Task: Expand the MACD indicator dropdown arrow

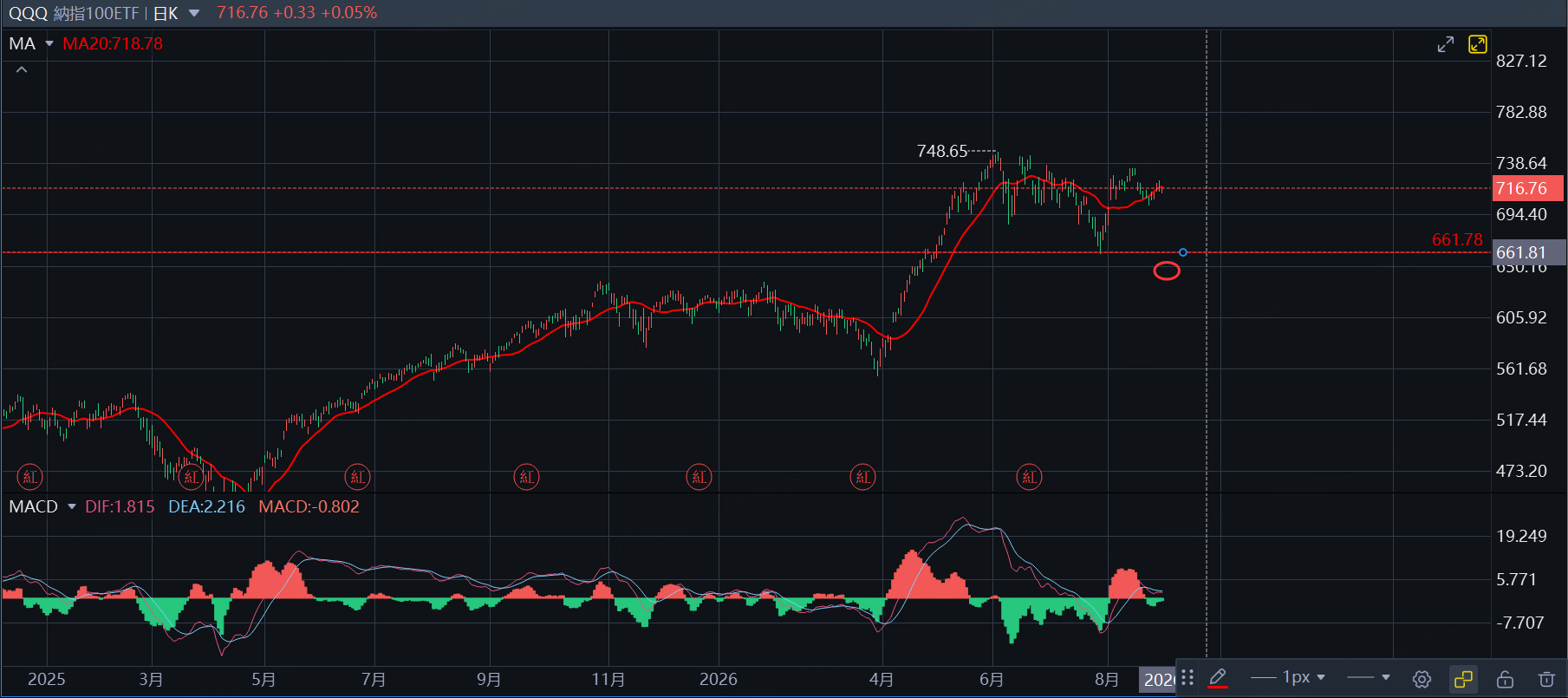Action: pyautogui.click(x=72, y=506)
